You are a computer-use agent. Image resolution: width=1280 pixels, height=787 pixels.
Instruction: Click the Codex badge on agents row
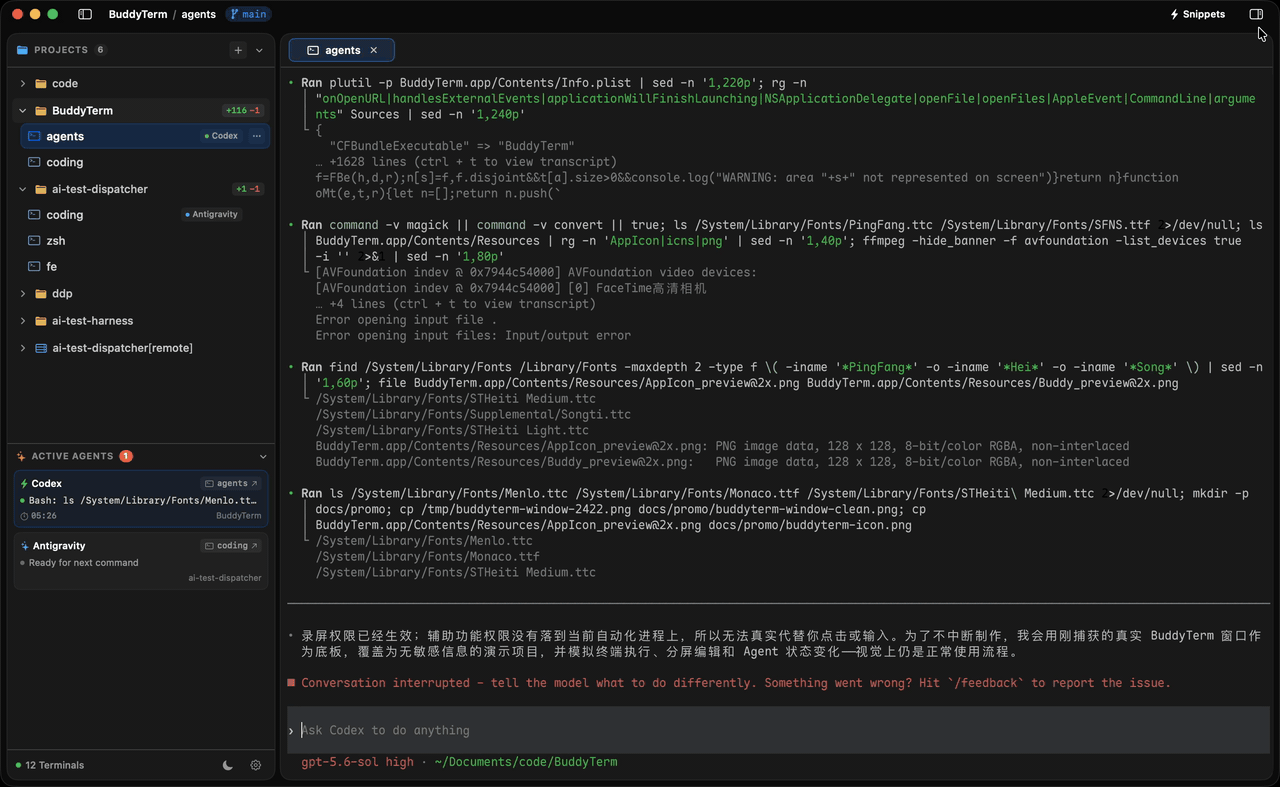[221, 136]
